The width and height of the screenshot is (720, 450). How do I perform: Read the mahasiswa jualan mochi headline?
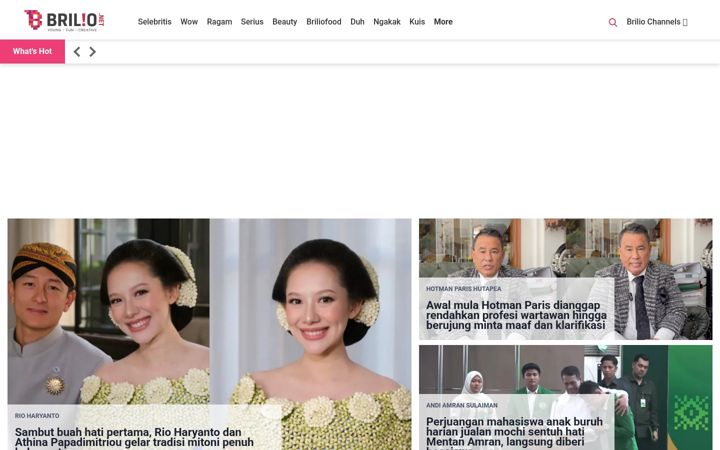pyautogui.click(x=514, y=434)
